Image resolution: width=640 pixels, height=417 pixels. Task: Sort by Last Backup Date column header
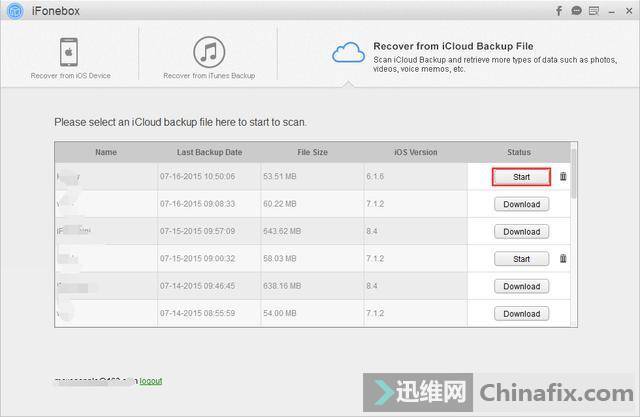209,152
